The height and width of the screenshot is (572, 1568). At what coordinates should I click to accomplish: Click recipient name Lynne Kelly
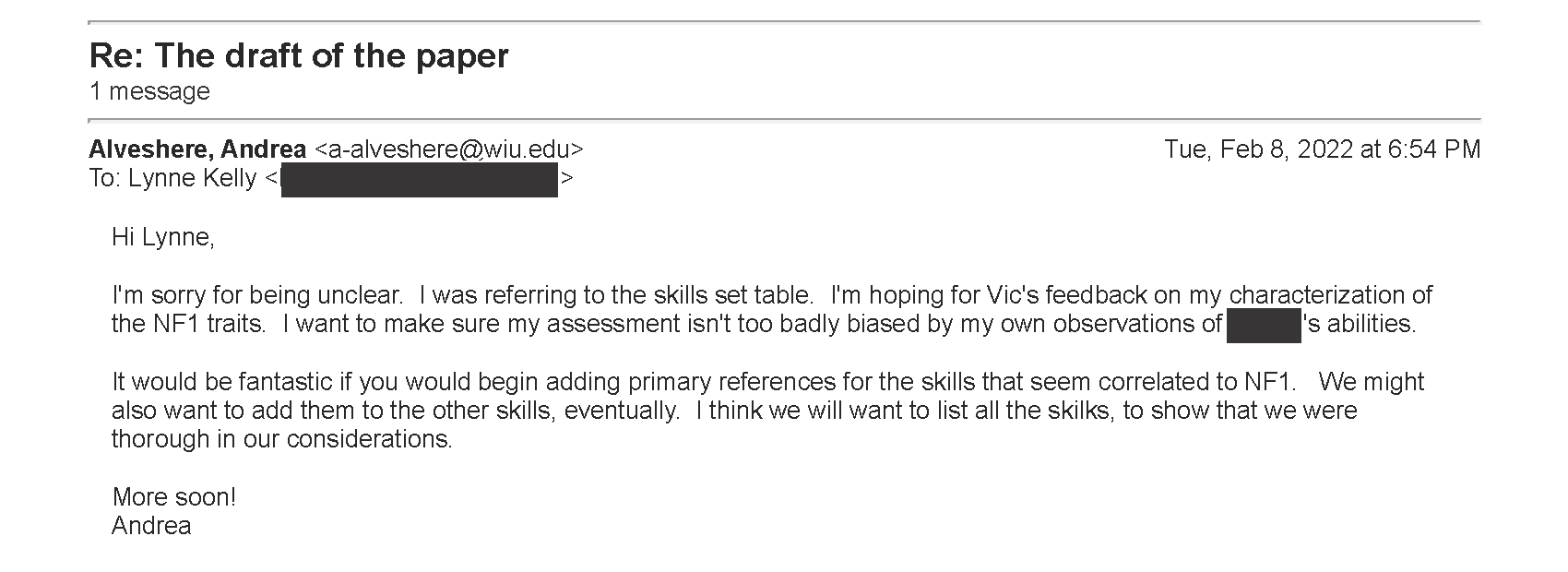coord(192,178)
